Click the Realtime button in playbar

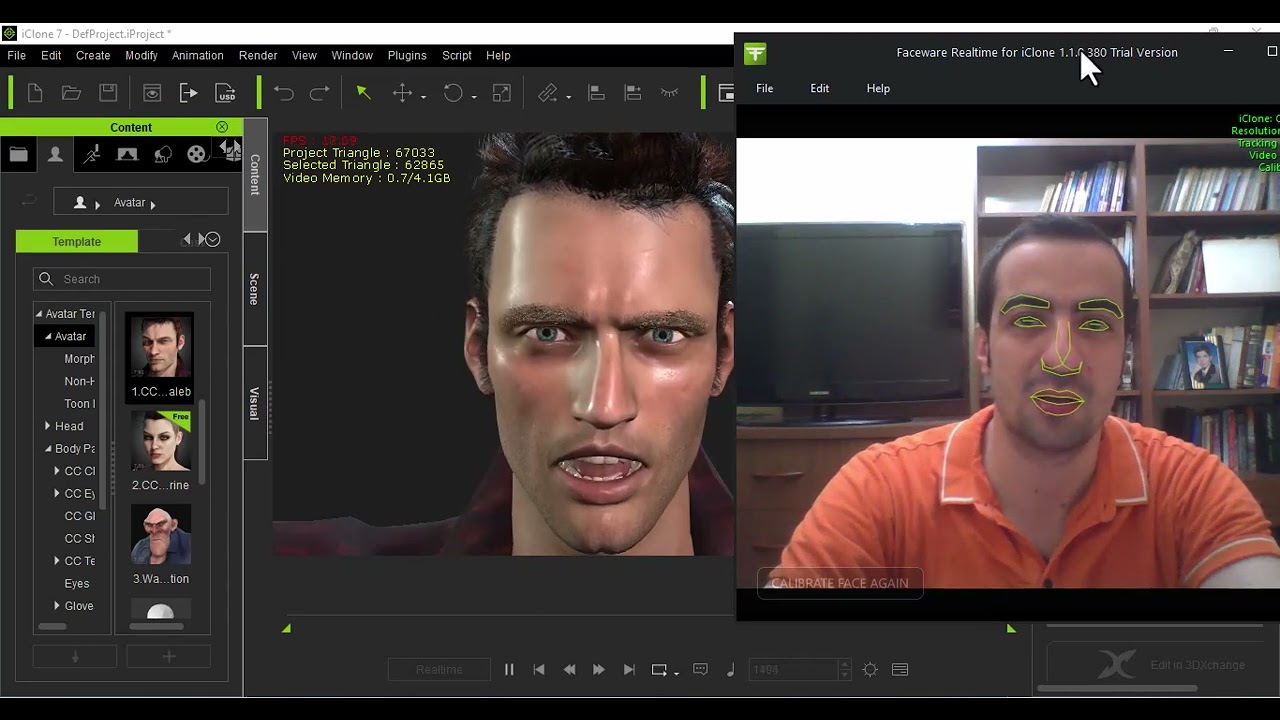pos(439,670)
